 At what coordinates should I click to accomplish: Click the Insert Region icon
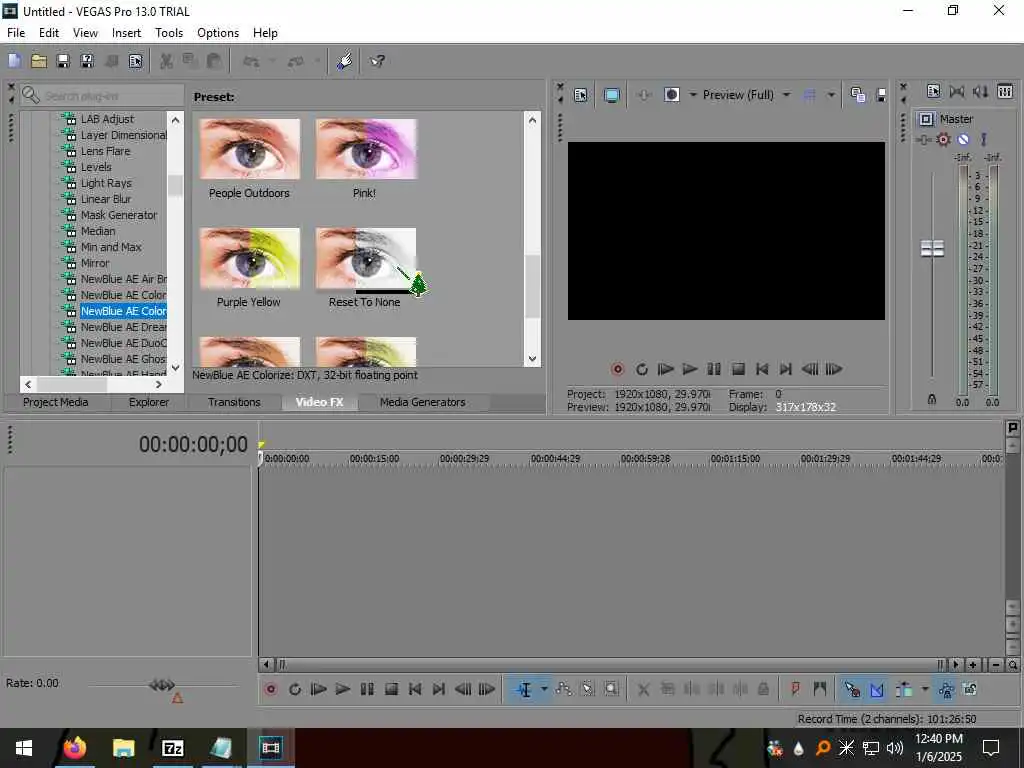point(820,689)
